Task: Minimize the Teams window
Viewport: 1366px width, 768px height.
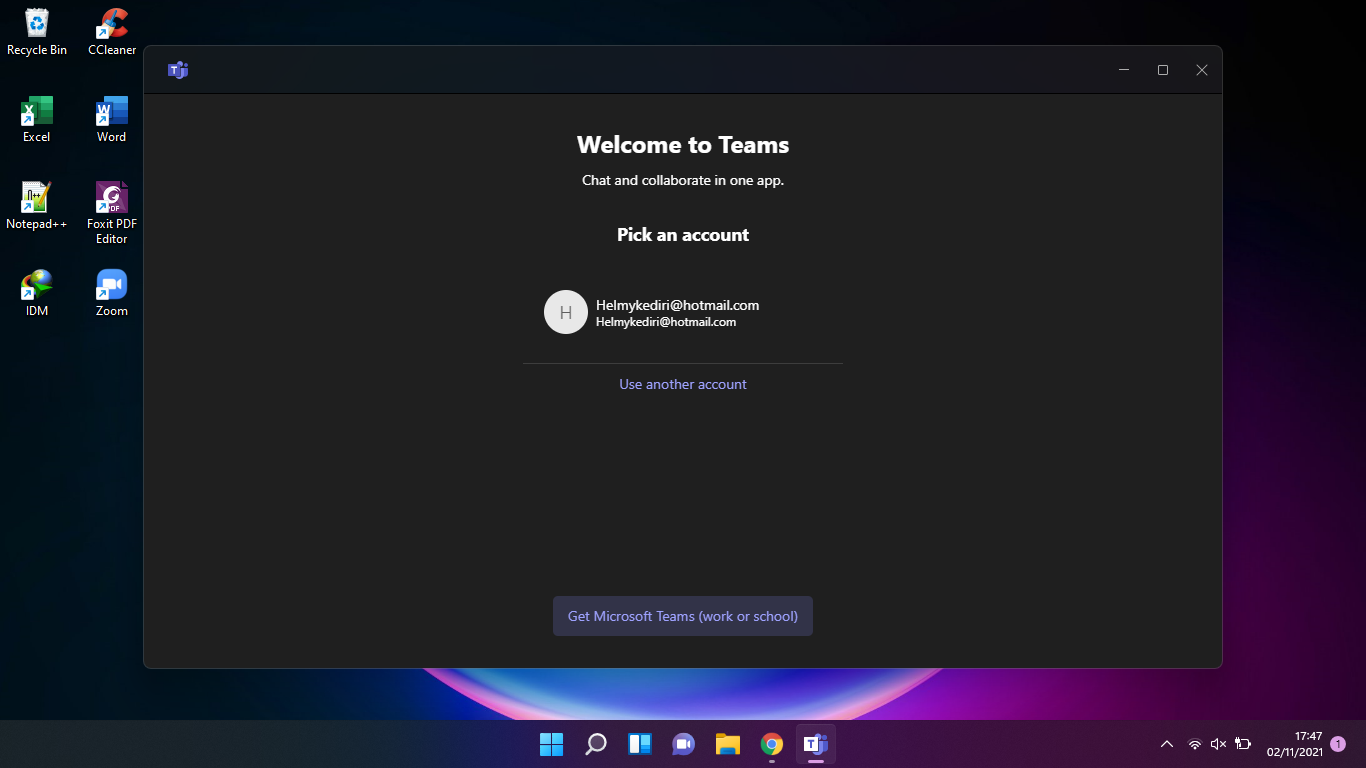Action: click(x=1124, y=70)
